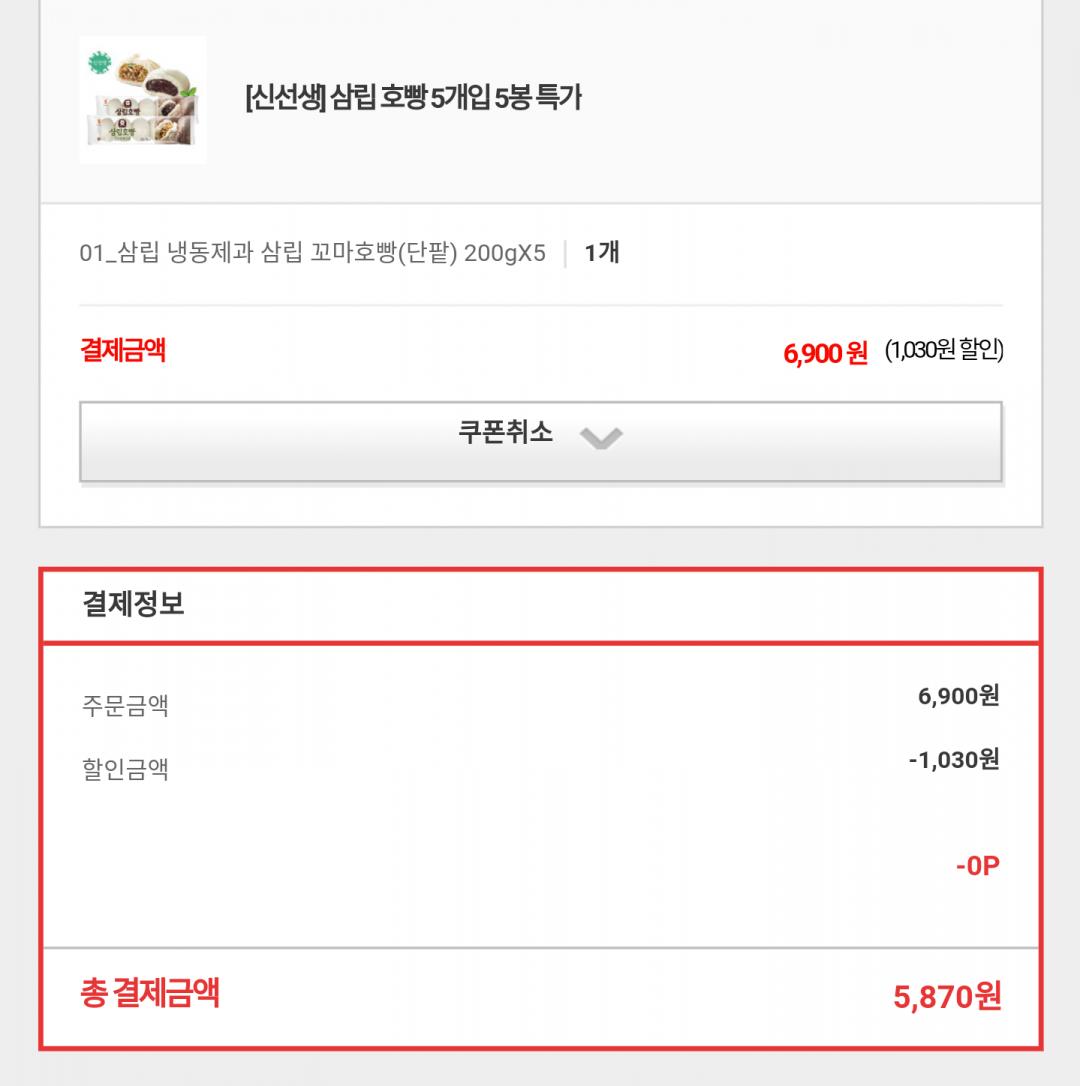Click the (1,030원 할인) discount note
1080x1086 pixels.
click(944, 351)
